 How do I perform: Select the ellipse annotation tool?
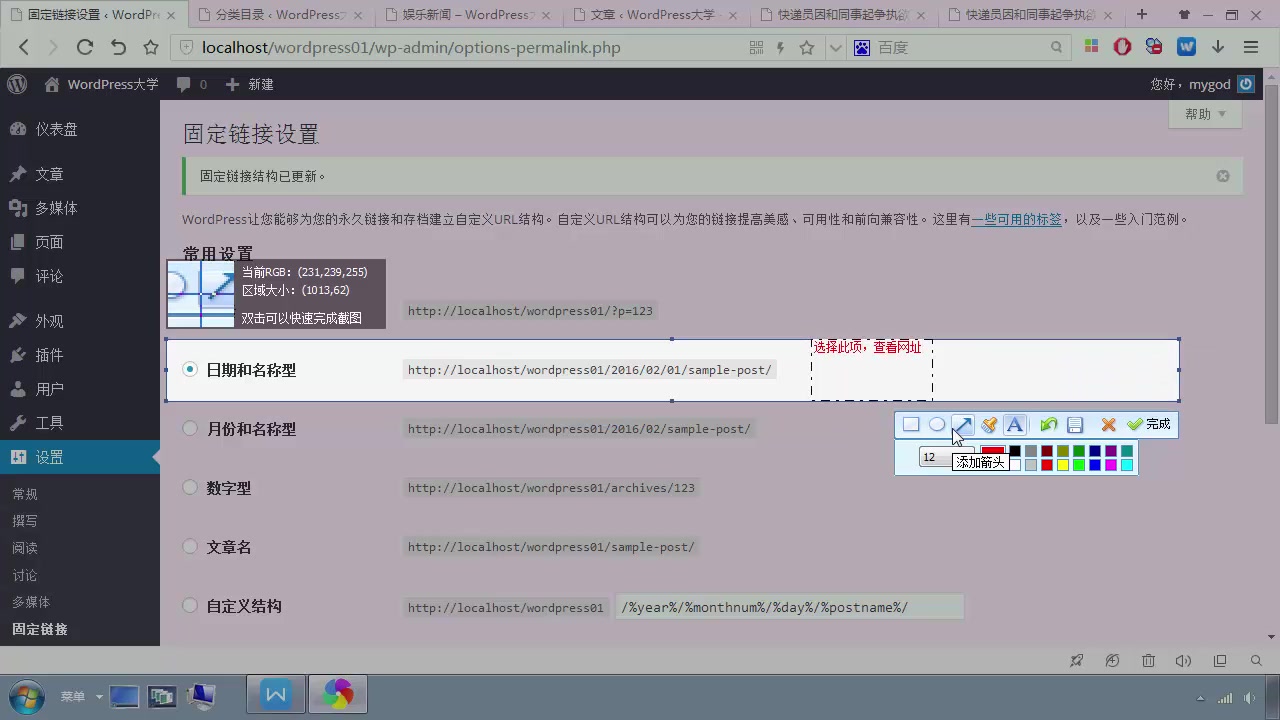coord(937,425)
